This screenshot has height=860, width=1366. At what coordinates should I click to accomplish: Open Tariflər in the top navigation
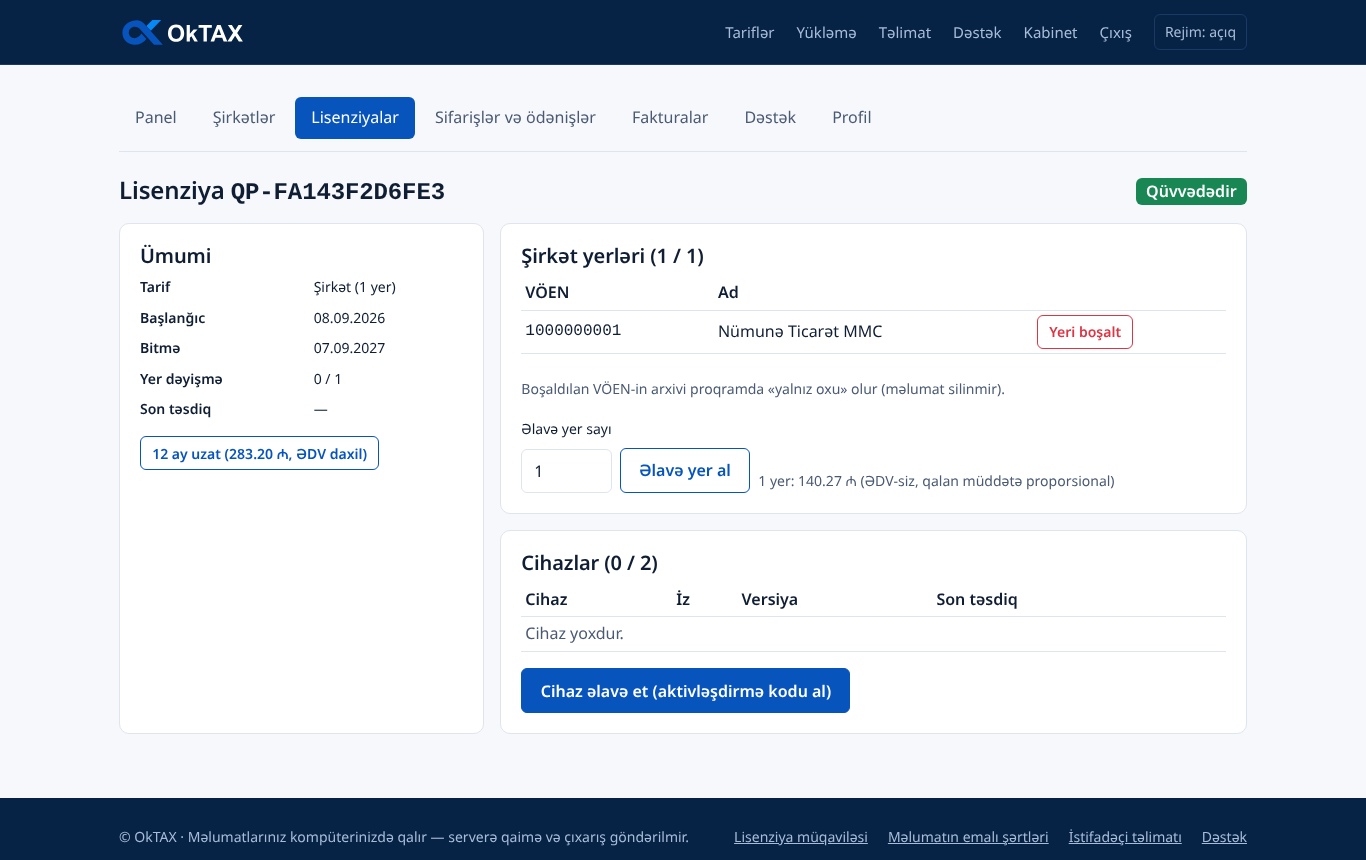click(x=750, y=33)
